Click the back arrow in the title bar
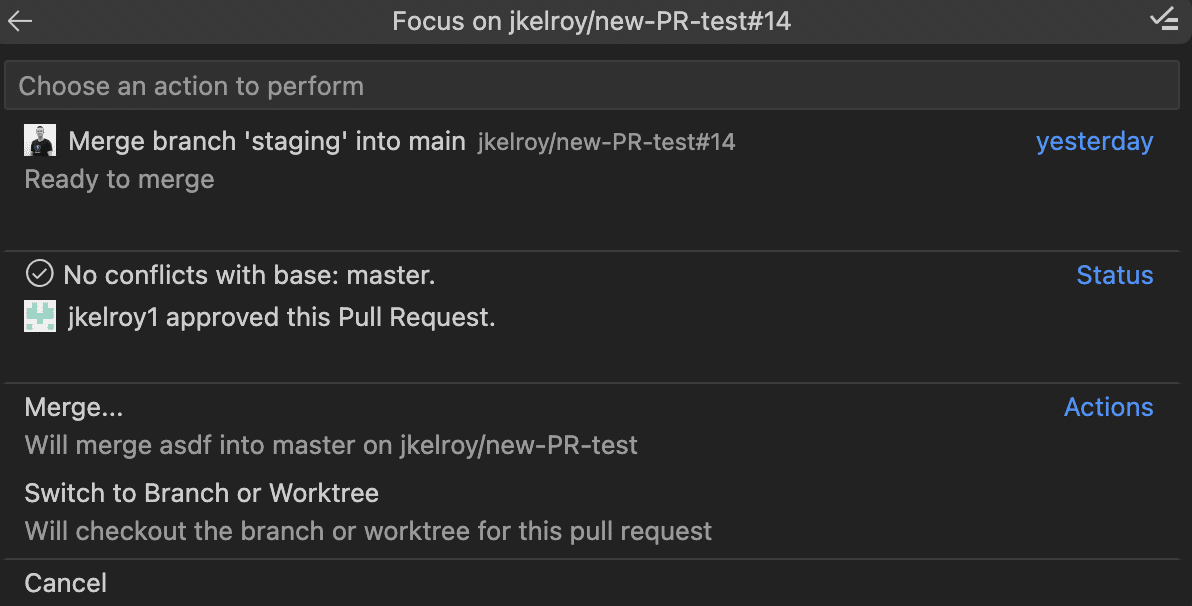Image resolution: width=1192 pixels, height=606 pixels. pos(20,21)
